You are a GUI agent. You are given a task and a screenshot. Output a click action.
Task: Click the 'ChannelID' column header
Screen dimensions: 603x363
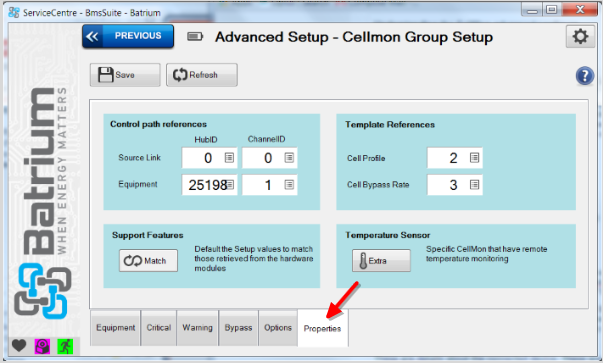point(267,139)
